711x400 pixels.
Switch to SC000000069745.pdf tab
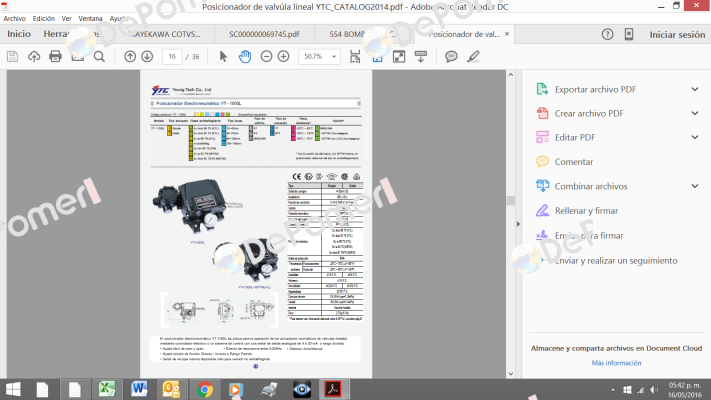tap(264, 34)
